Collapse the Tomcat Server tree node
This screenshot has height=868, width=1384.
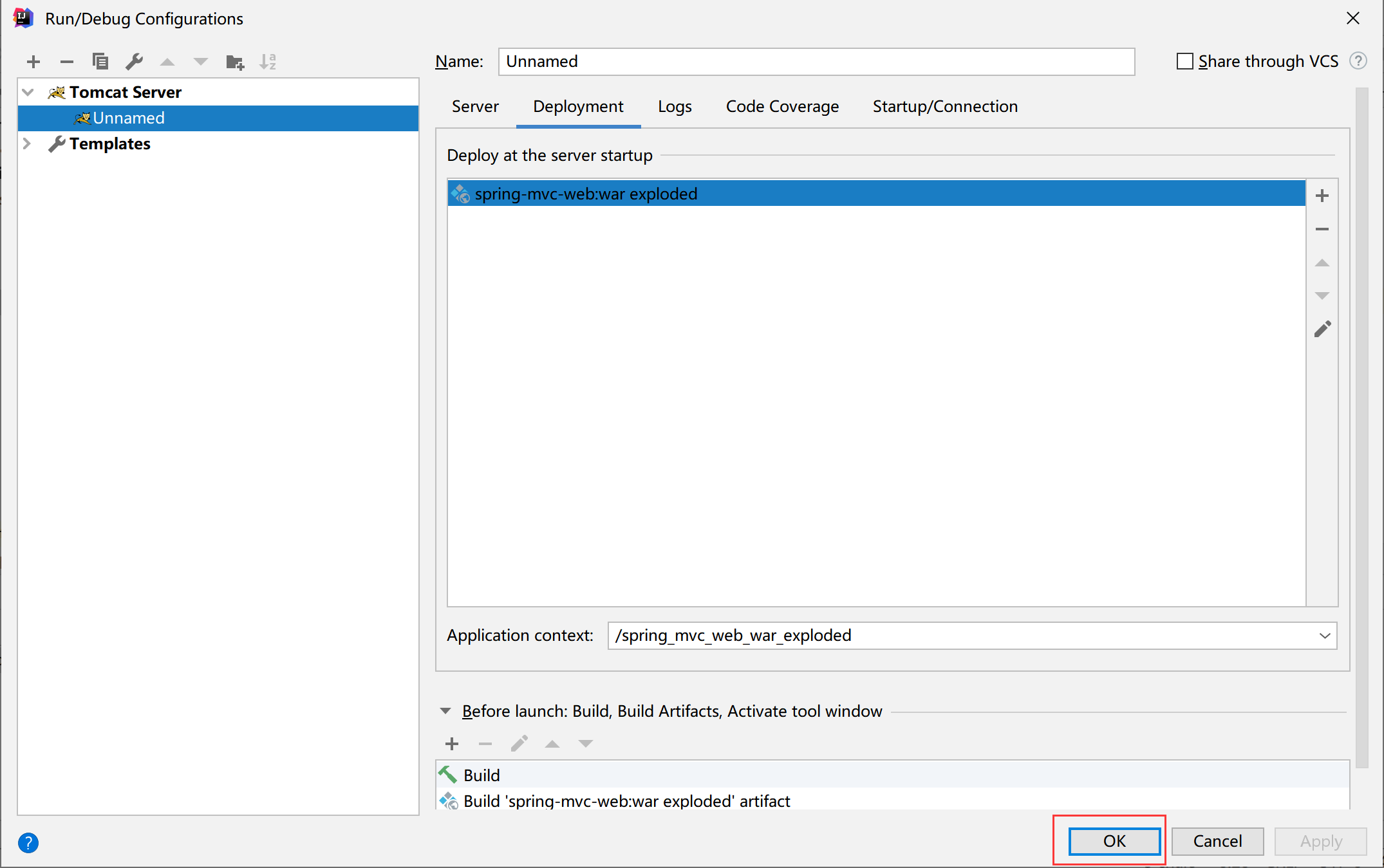pyautogui.click(x=28, y=92)
